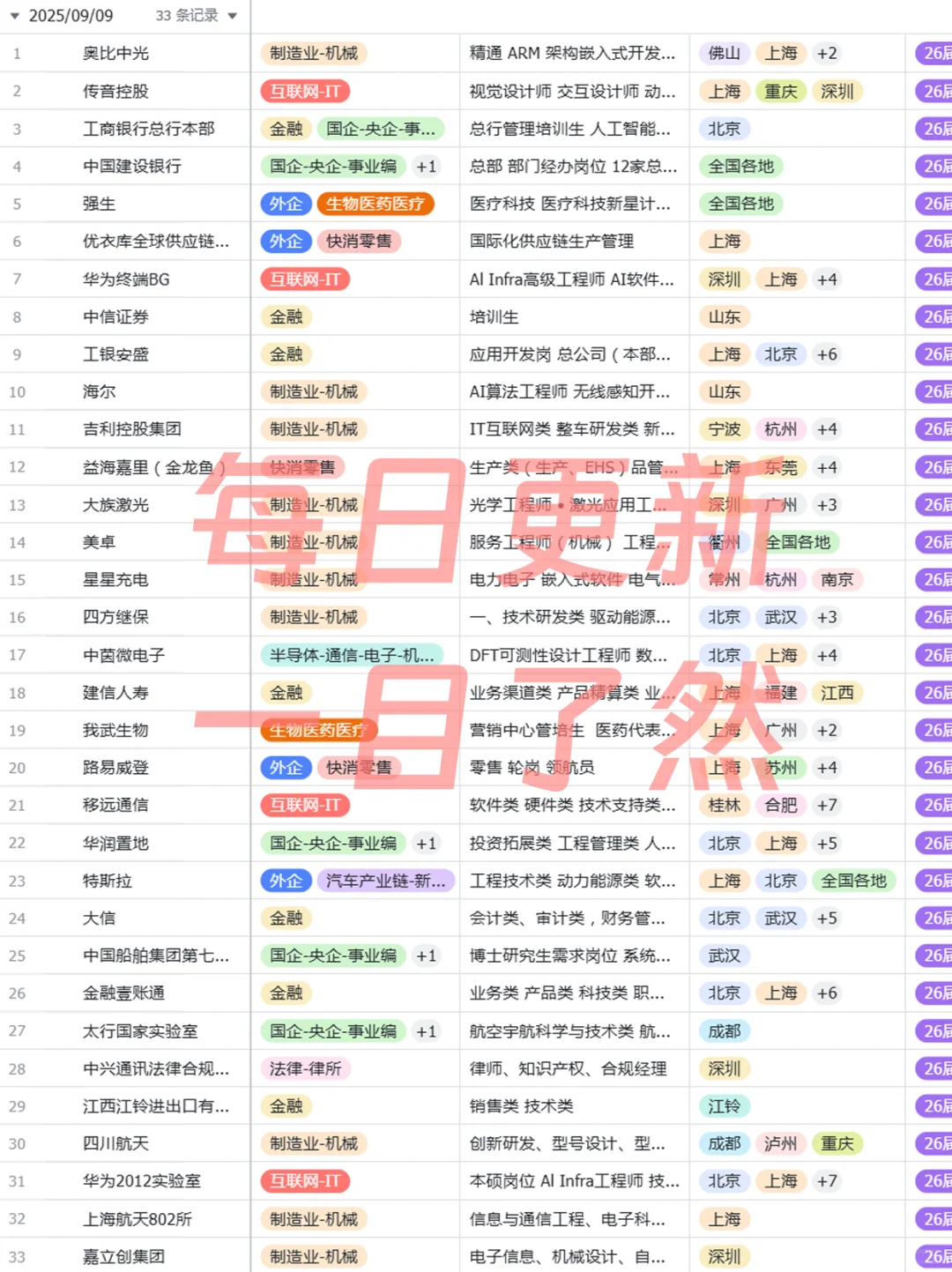This screenshot has width=952, height=1272.
Task: Click 重庆 tag in 传音控股 row
Action: coord(781,92)
